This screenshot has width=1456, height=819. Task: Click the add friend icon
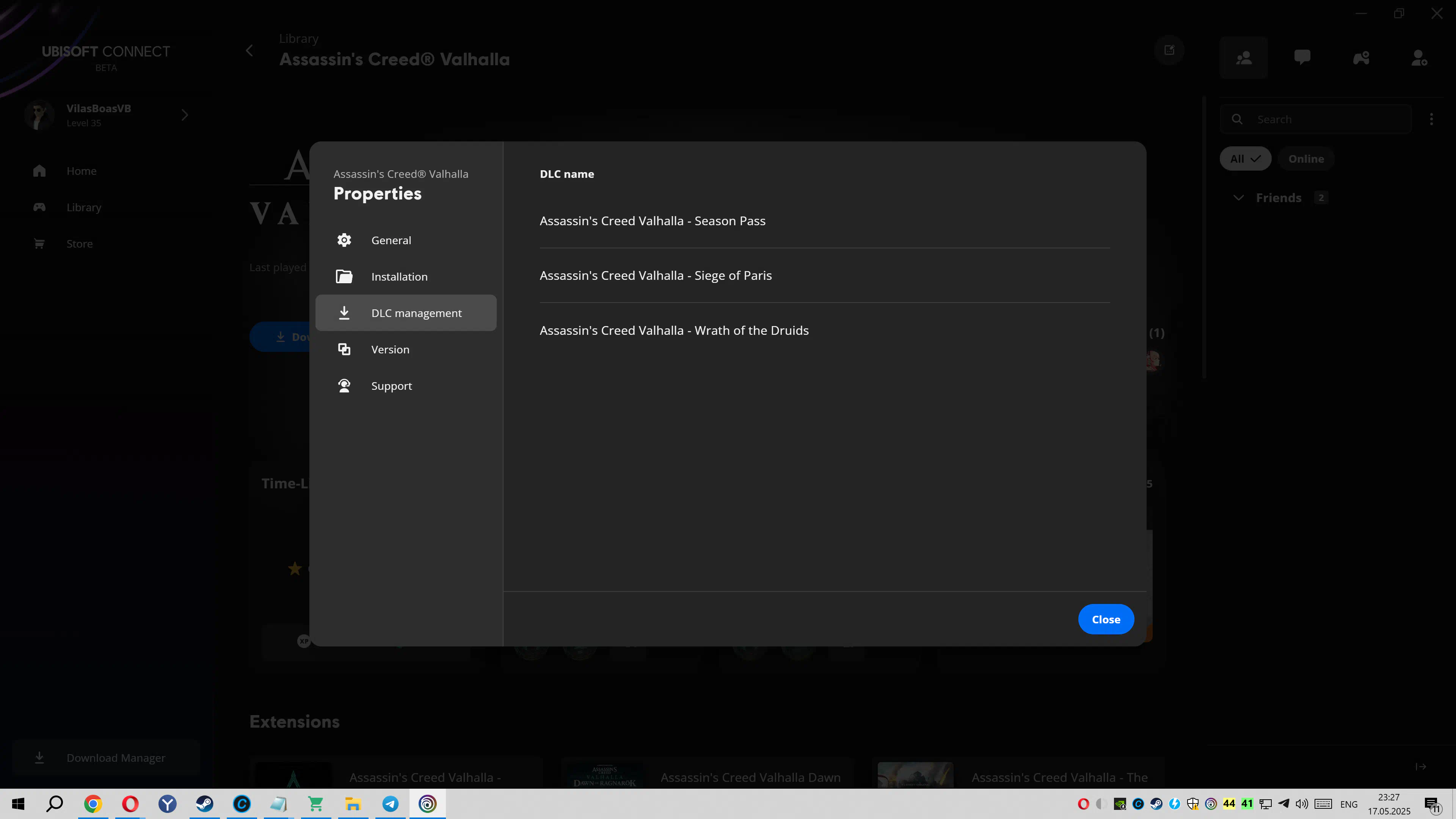click(1419, 58)
